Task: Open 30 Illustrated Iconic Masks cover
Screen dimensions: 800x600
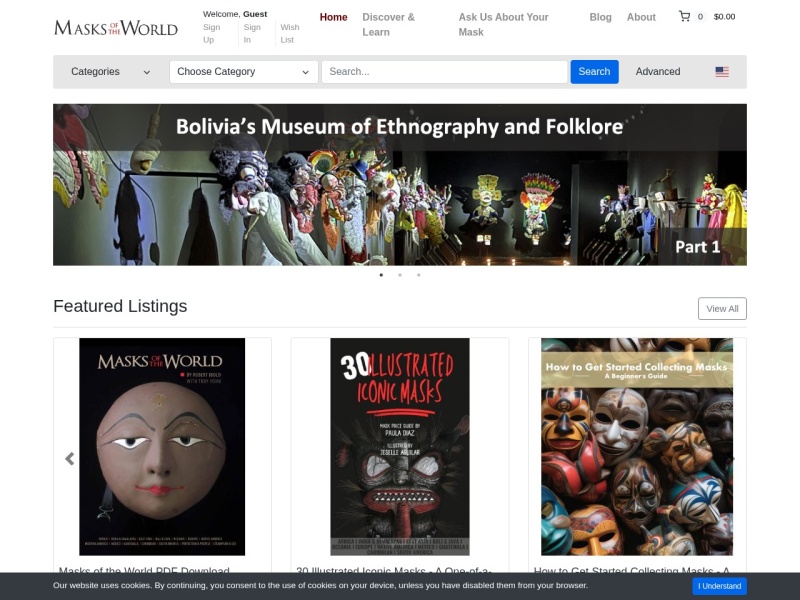Action: (x=400, y=447)
